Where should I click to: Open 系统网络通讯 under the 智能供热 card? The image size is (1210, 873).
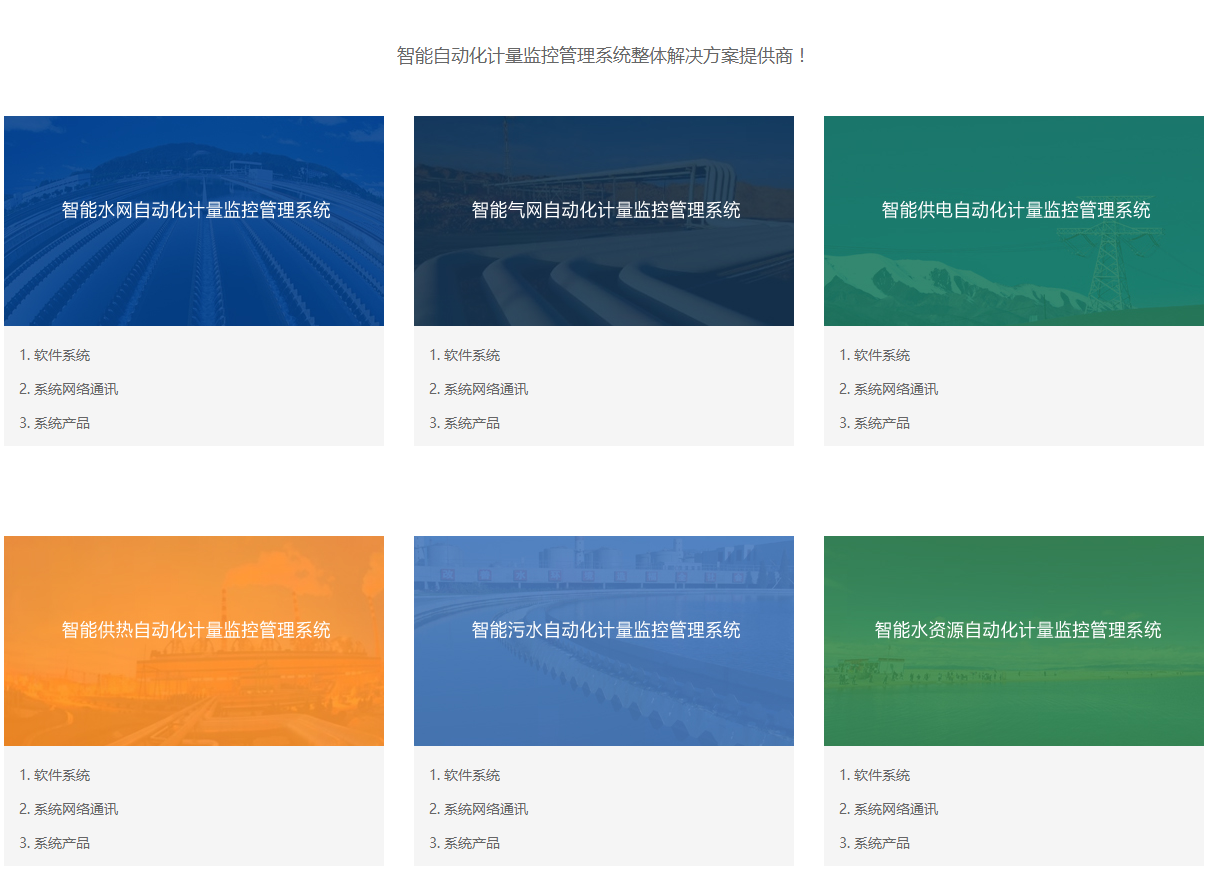(x=69, y=809)
